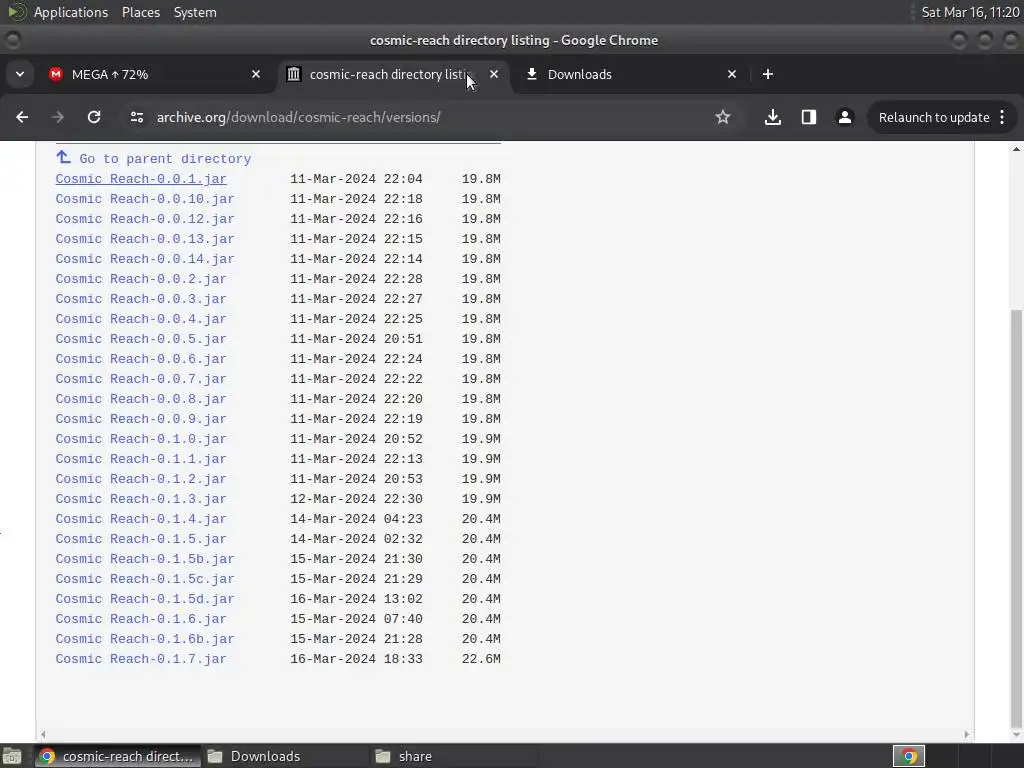Click the clock showing Sat Mar 16
Image resolution: width=1024 pixels, height=768 pixels.
pyautogui.click(x=970, y=12)
